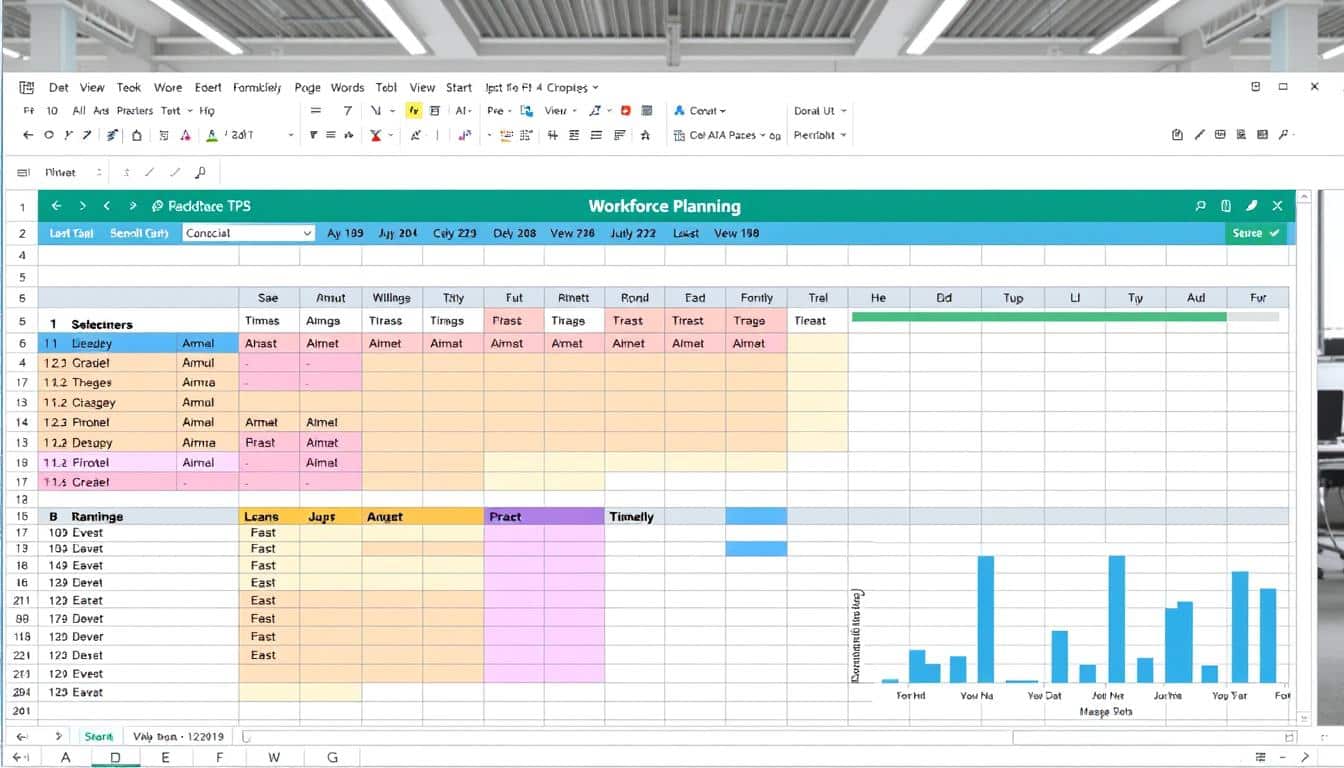Click the red X filter icon
The height and width of the screenshot is (768, 1344).
pyautogui.click(x=376, y=135)
